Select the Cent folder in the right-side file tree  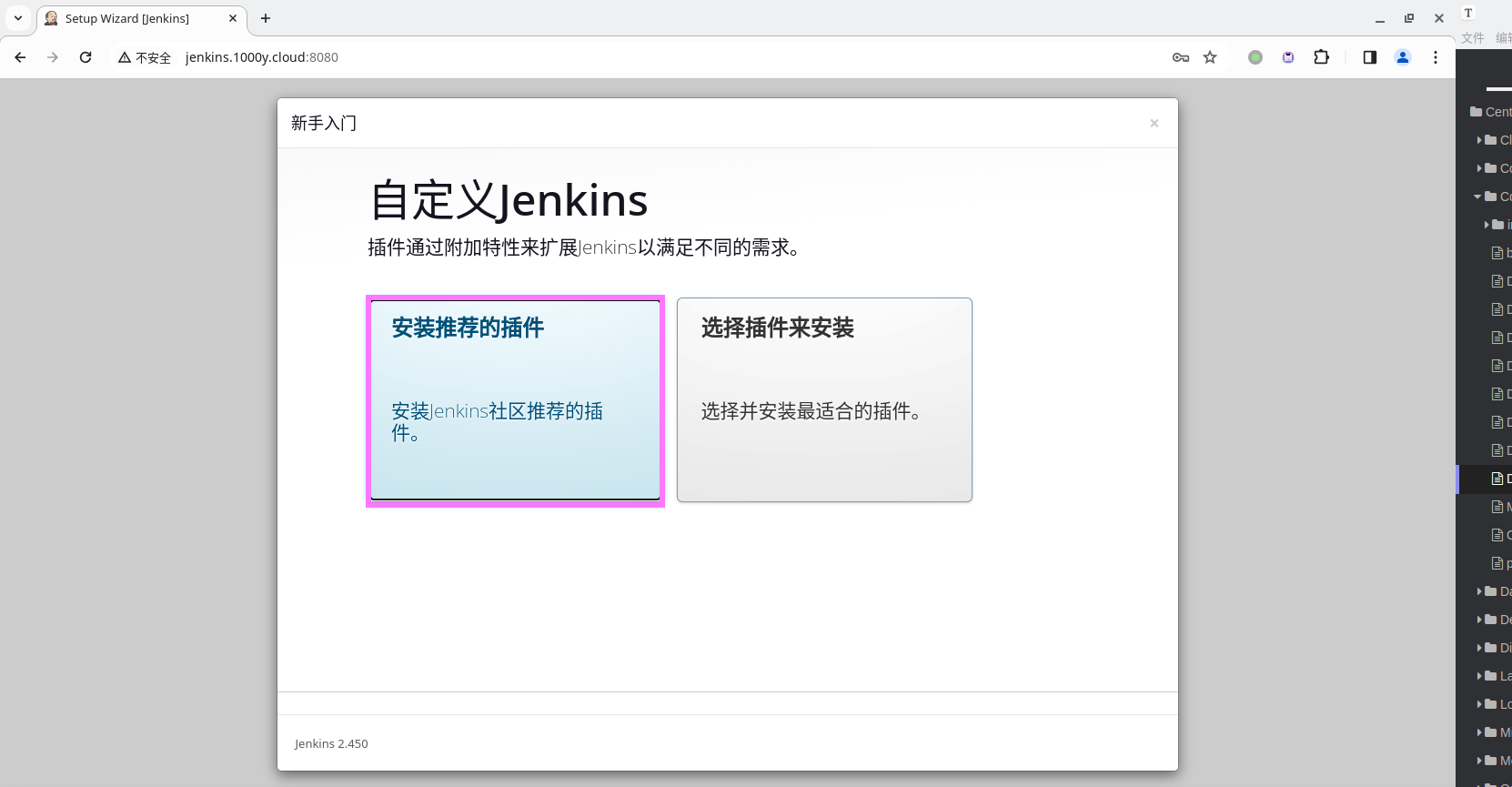1491,112
